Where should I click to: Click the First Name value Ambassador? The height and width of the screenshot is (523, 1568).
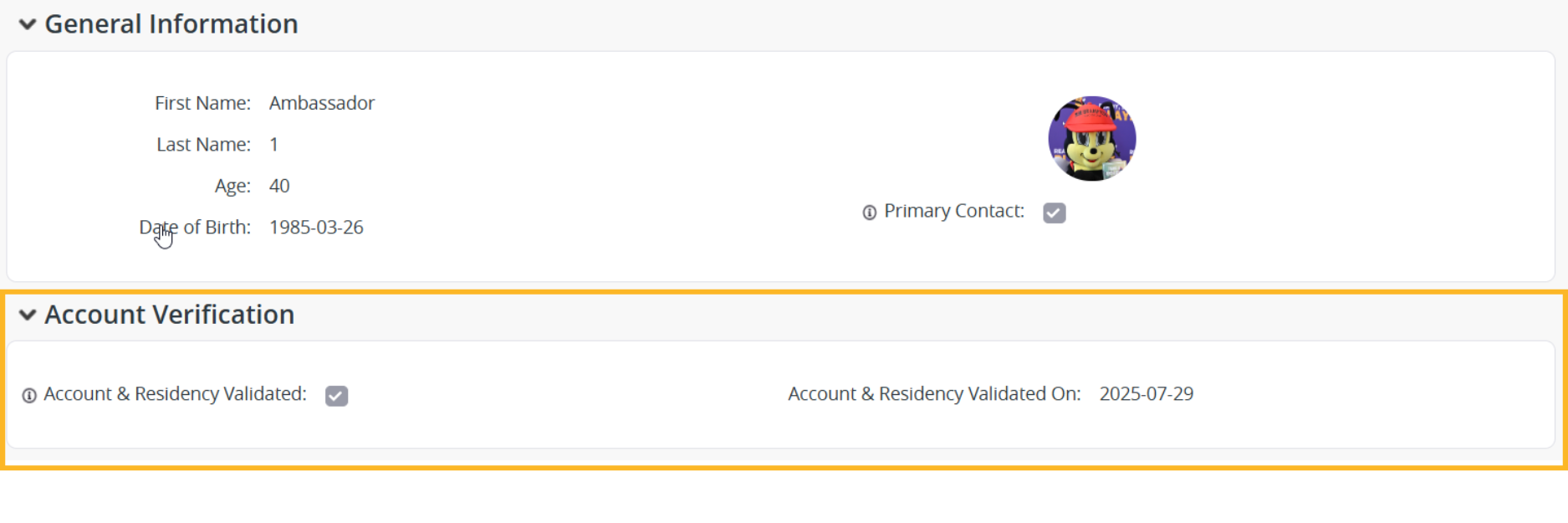(321, 103)
